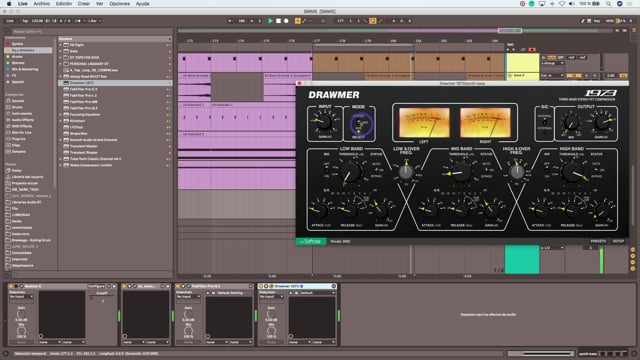The width and height of the screenshot is (640, 360).
Task: Open the Drawmer Default preset dropdown
Action: click(317, 293)
